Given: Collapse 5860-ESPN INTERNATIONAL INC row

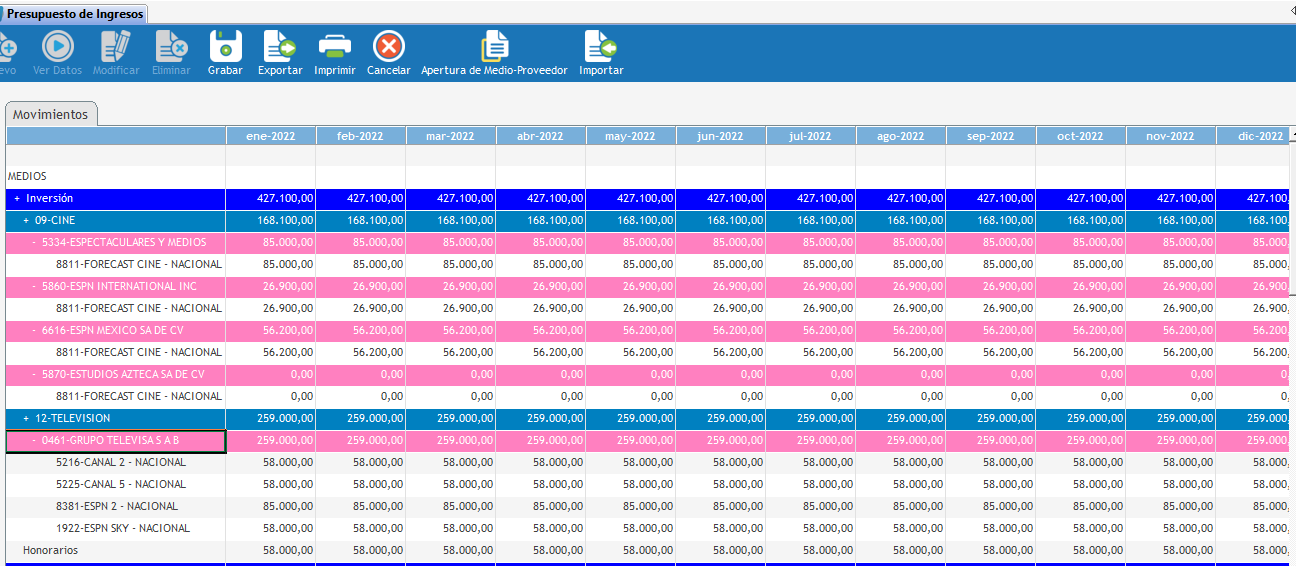Looking at the screenshot, I should tap(34, 286).
